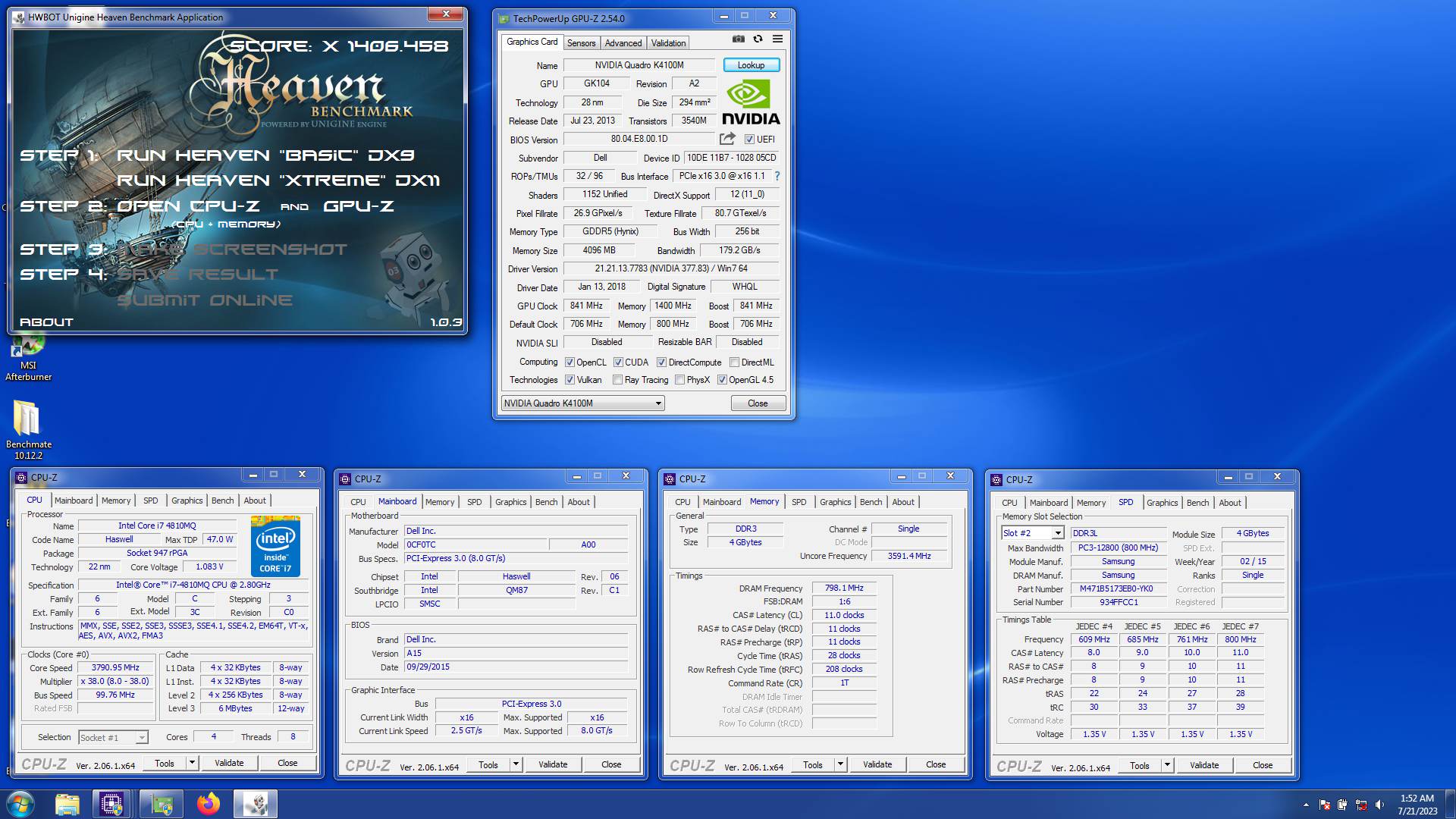Click Close in the SPD CPU-Z window
This screenshot has width=1456, height=819.
[x=1263, y=765]
